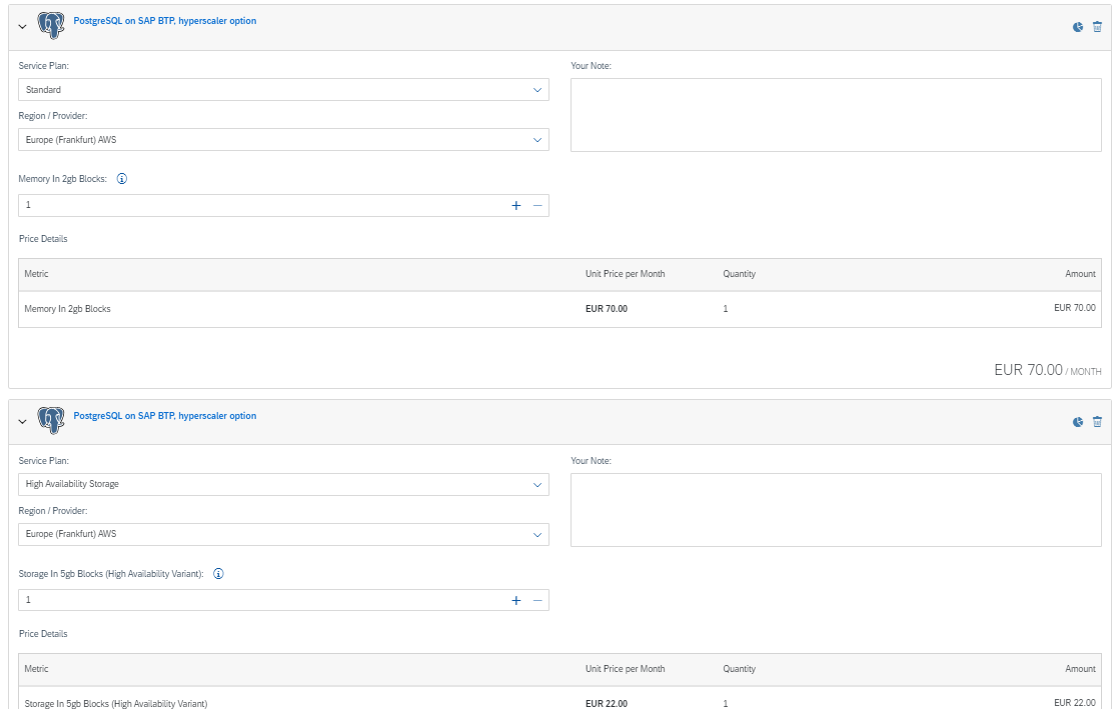Delete the second PostgreSQL service with trash icon
The width and height of the screenshot is (1119, 709).
click(1097, 422)
